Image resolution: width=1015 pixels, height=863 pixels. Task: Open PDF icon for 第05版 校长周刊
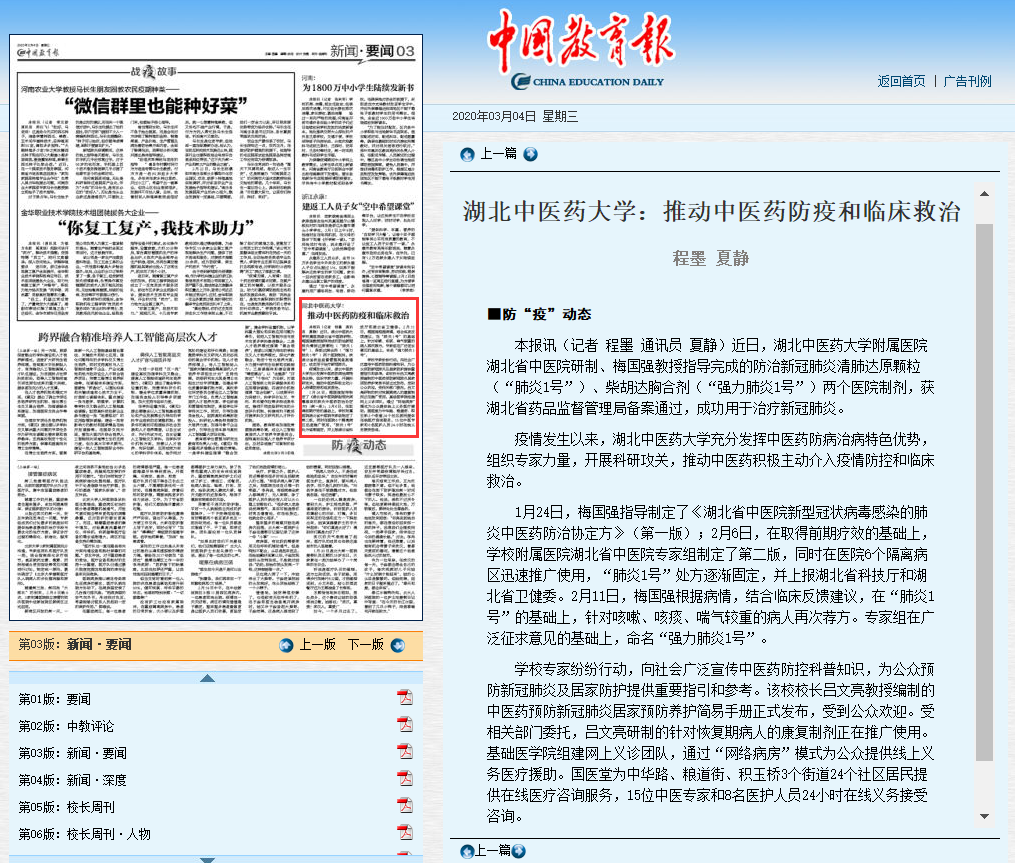pyautogui.click(x=405, y=805)
